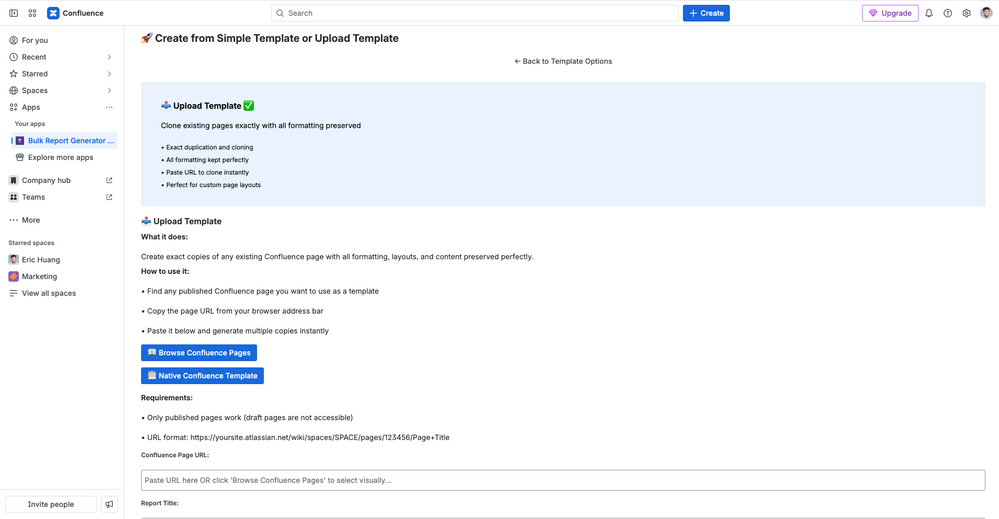This screenshot has width=999, height=519.
Task: Select Bulk Report Generator app
Action: pyautogui.click(x=70, y=141)
